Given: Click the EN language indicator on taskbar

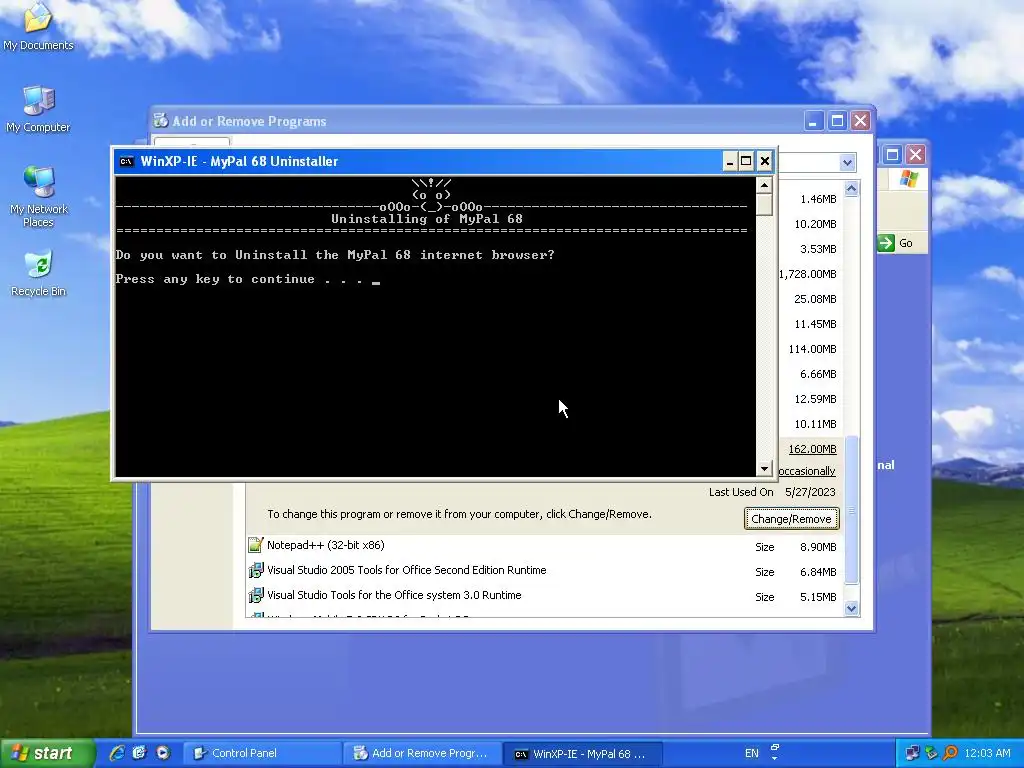Looking at the screenshot, I should [x=752, y=753].
